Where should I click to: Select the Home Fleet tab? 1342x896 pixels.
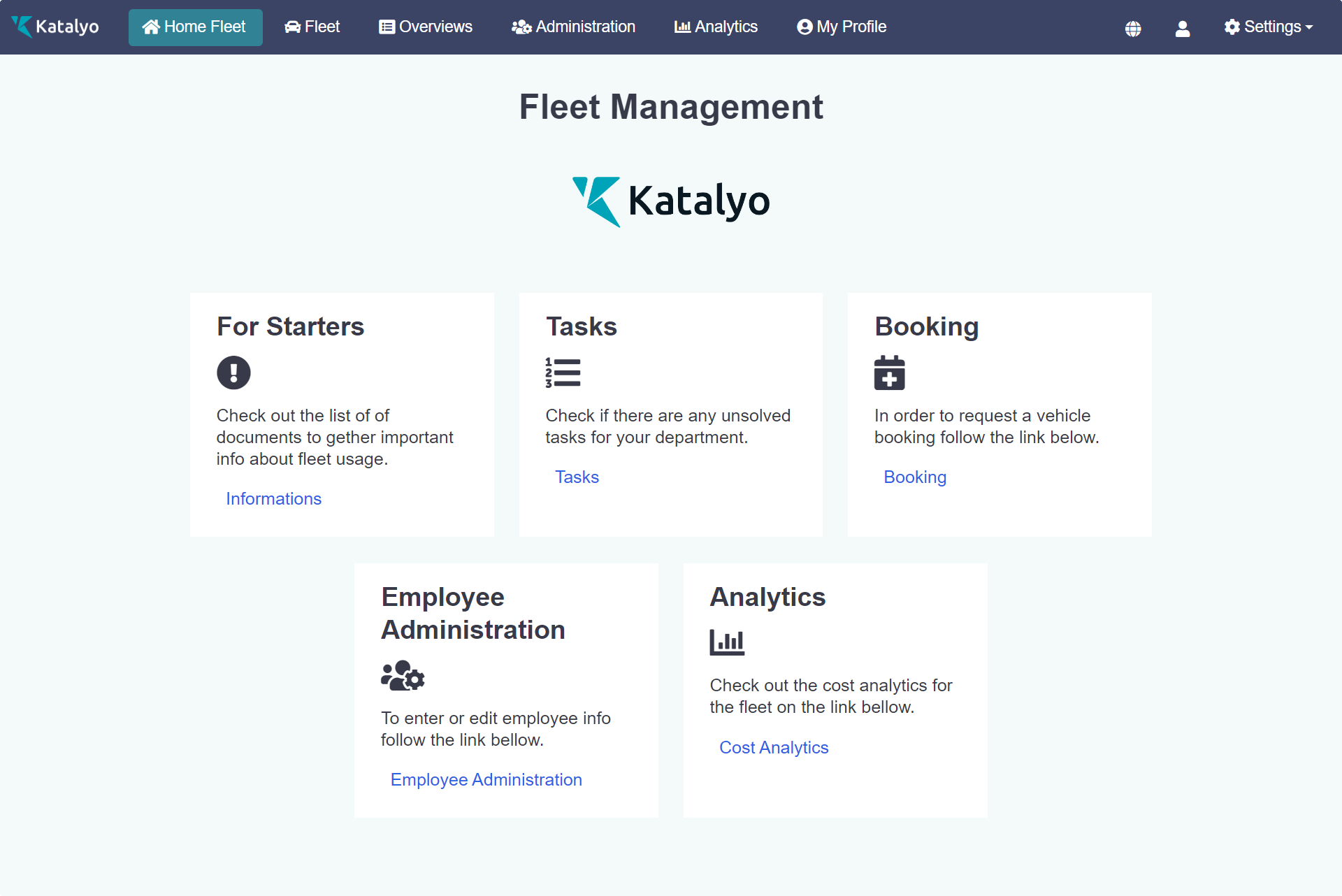pyautogui.click(x=195, y=27)
